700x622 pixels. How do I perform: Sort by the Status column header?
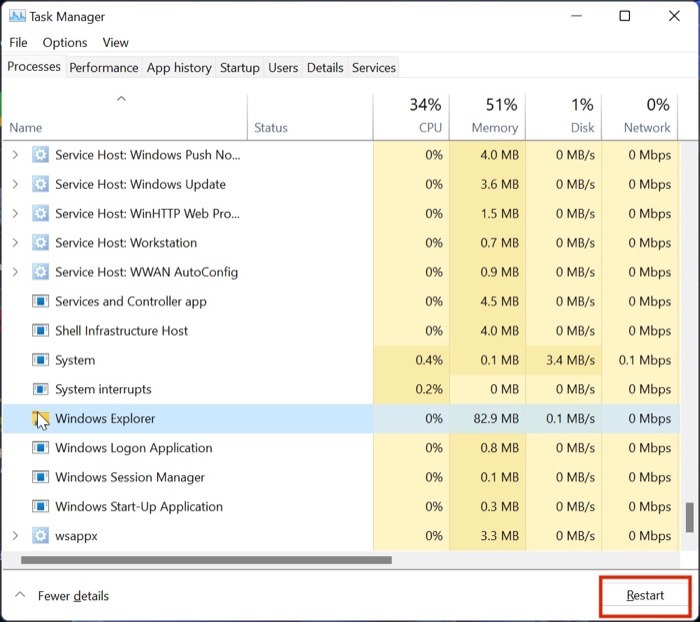[310, 117]
